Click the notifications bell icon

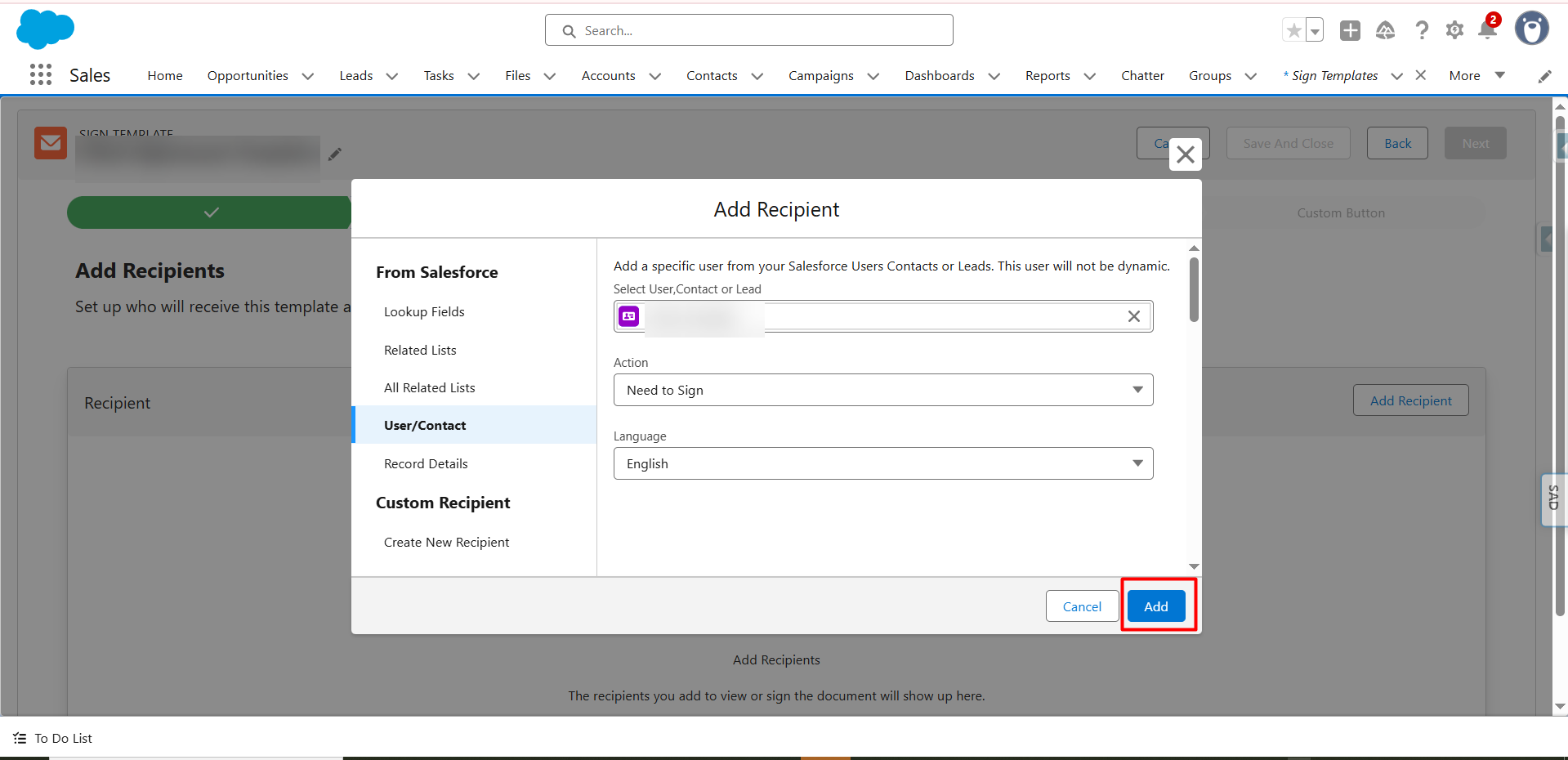[x=1487, y=30]
